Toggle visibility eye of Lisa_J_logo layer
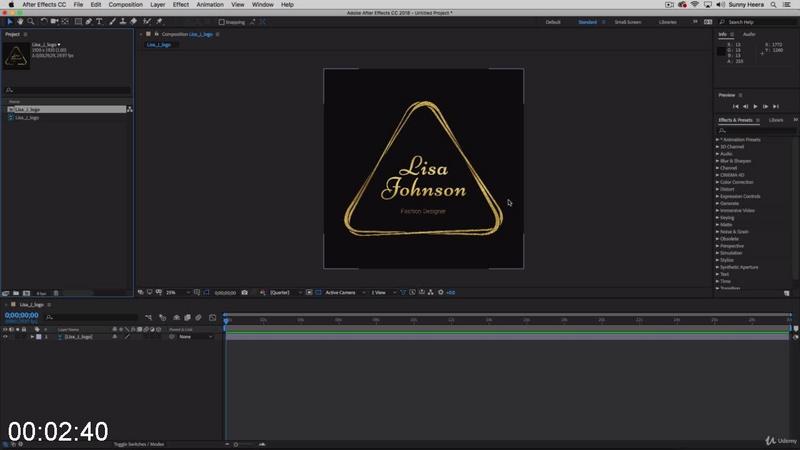The height and width of the screenshot is (450, 800). [x=5, y=337]
